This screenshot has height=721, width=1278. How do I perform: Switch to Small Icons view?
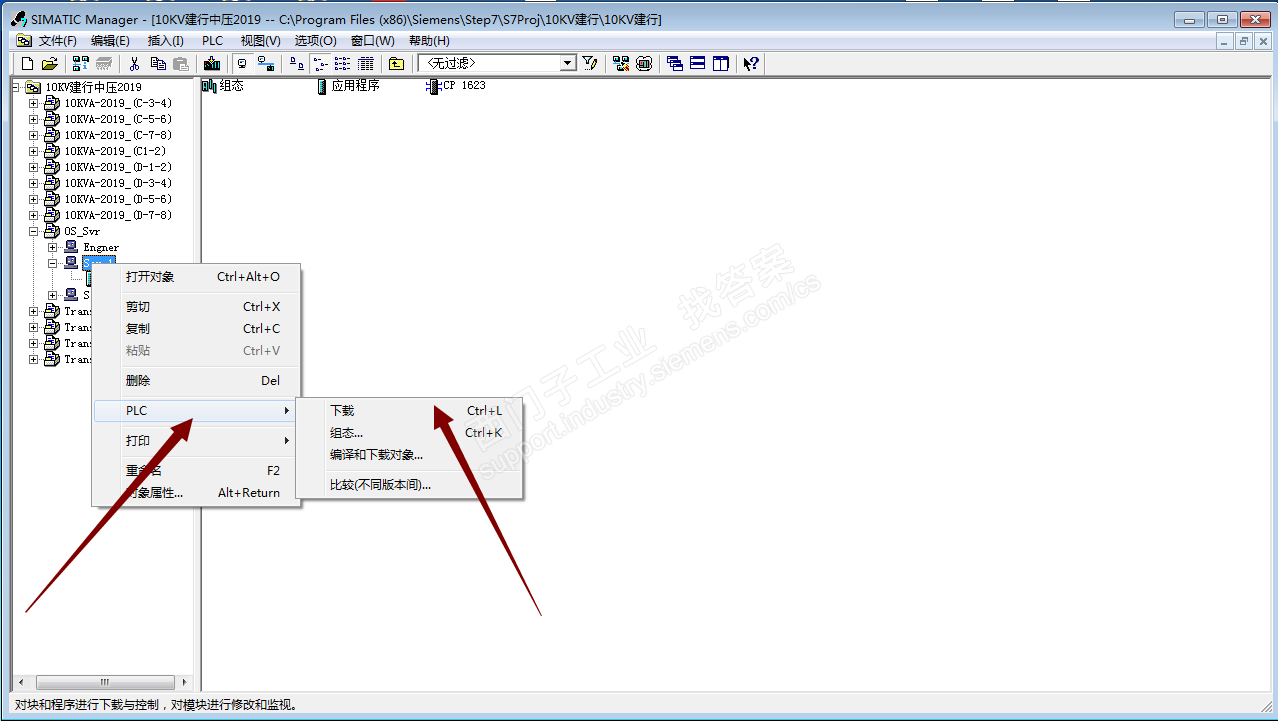(319, 63)
